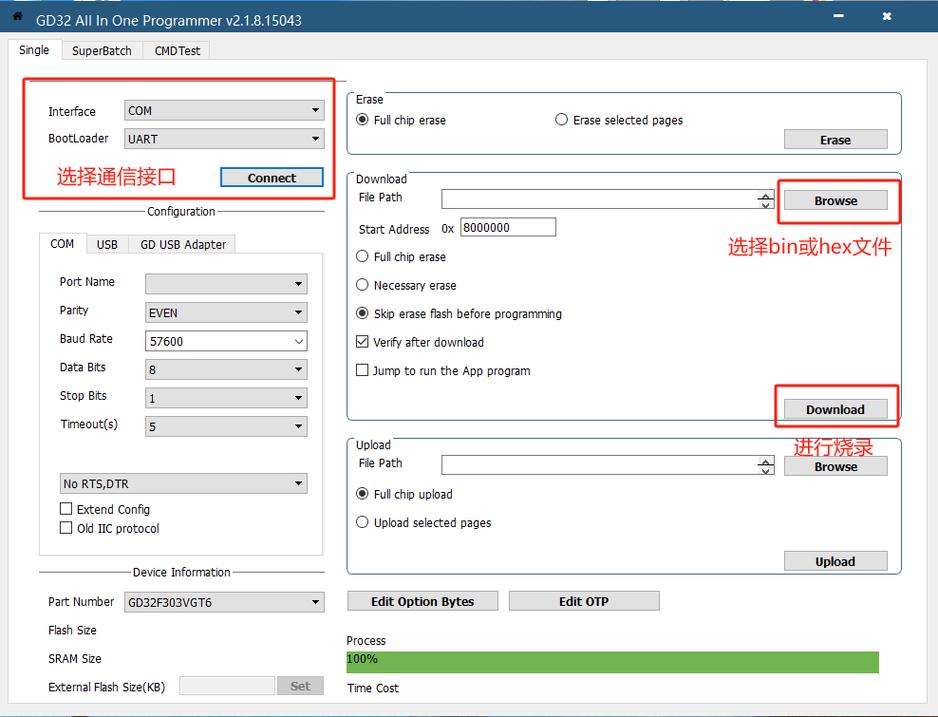Close the GD32 Programmer window
938x717 pixels.
[887, 16]
